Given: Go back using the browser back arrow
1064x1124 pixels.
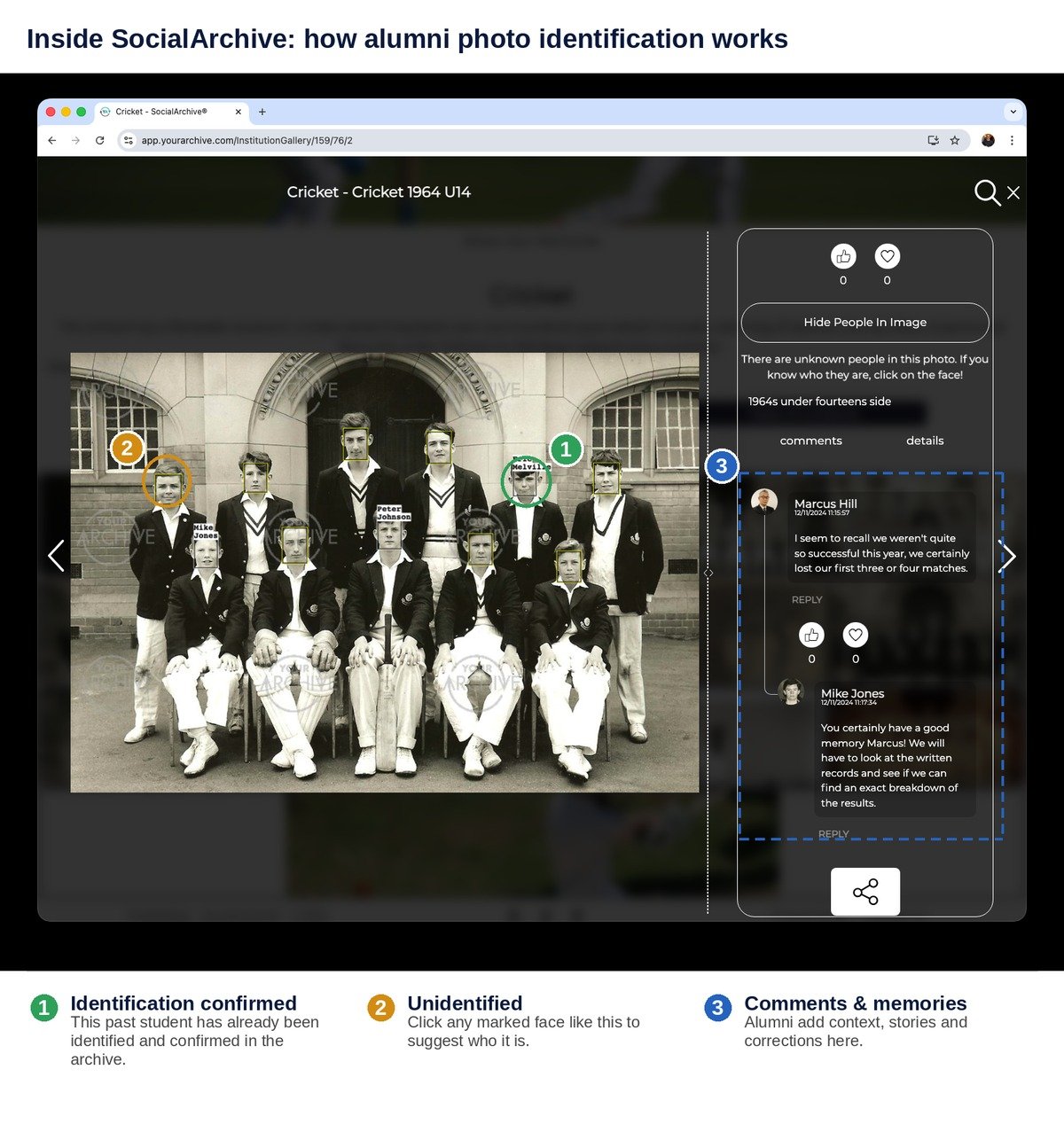Looking at the screenshot, I should 52,140.
